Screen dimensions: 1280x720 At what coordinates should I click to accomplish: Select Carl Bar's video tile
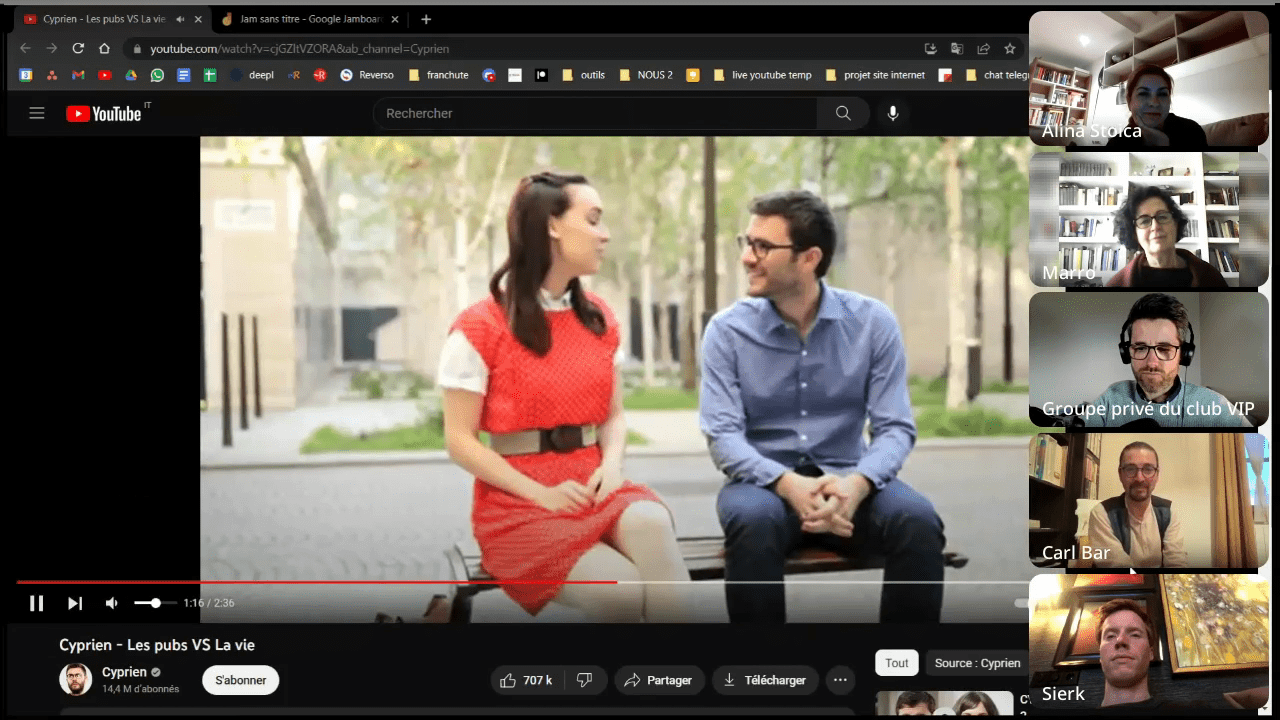click(x=1149, y=502)
